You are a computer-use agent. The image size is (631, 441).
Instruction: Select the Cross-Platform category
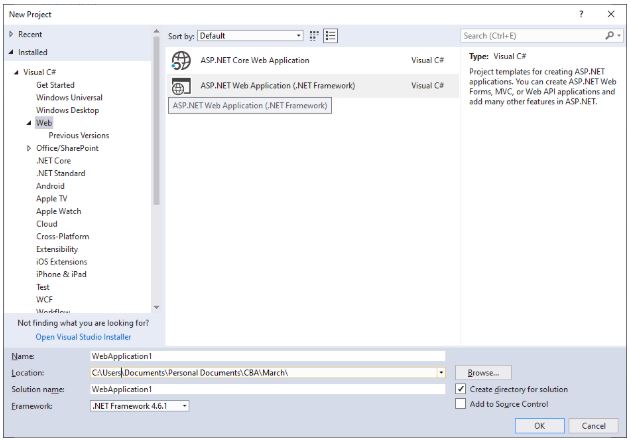pos(63,236)
